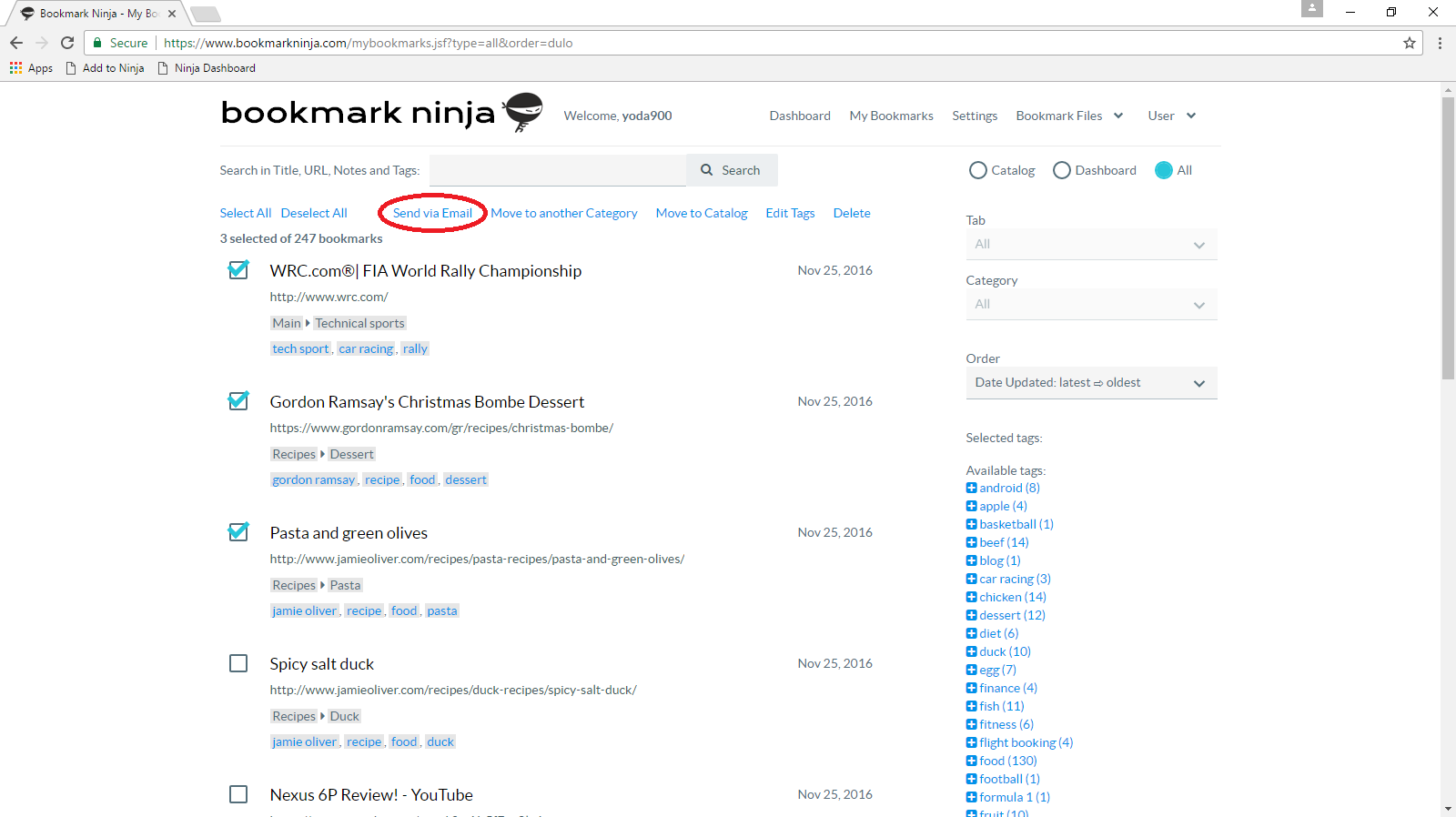Bookmark this page with the star icon

click(1410, 43)
